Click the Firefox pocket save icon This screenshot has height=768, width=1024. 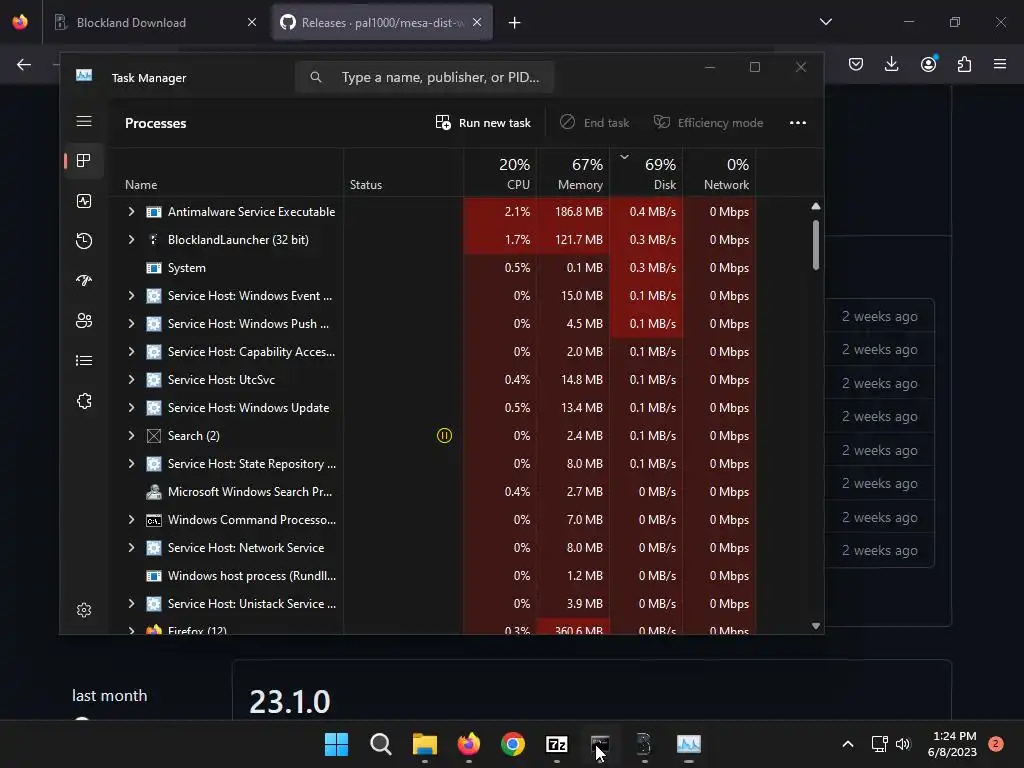[856, 64]
